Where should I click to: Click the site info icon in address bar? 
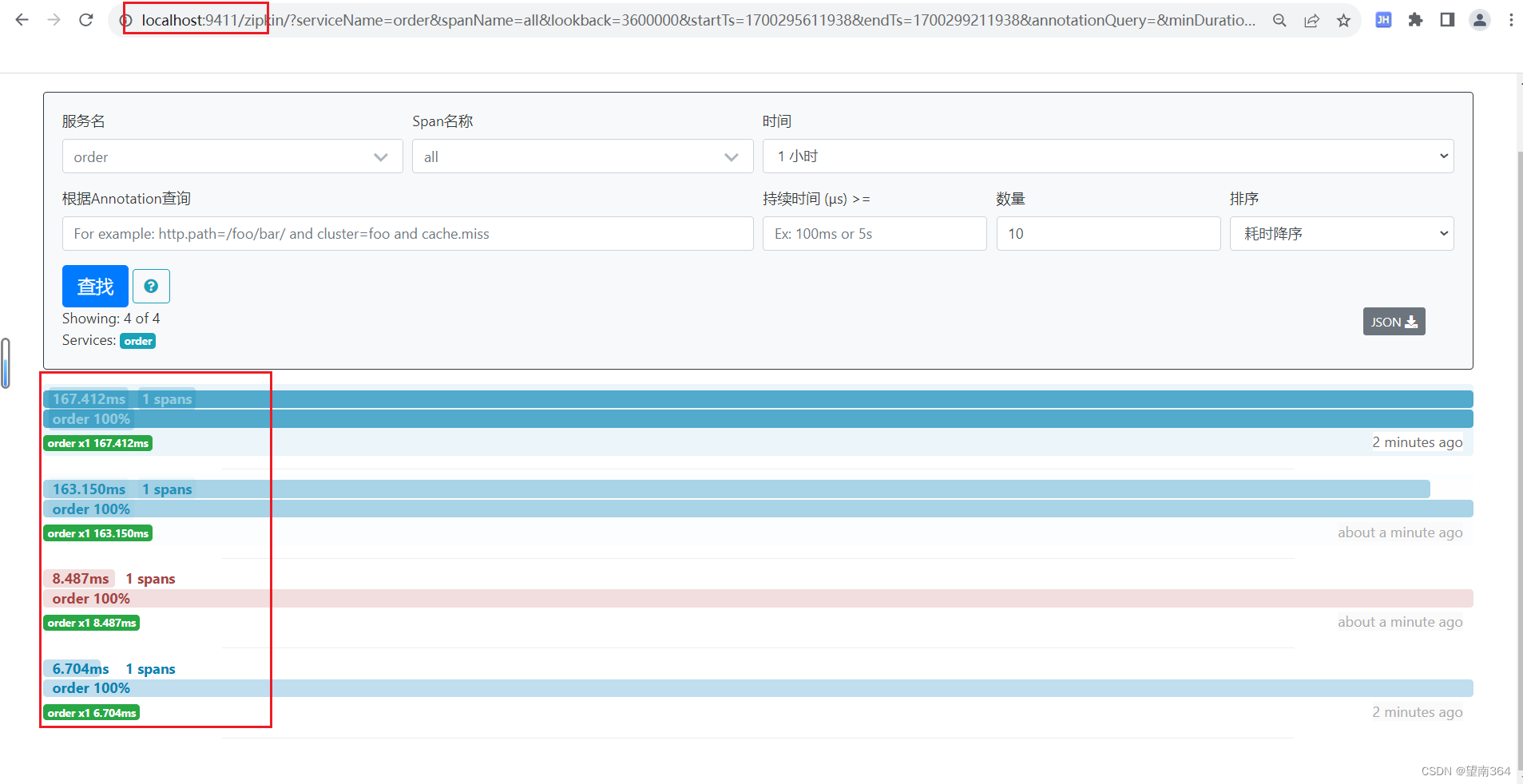click(x=125, y=20)
